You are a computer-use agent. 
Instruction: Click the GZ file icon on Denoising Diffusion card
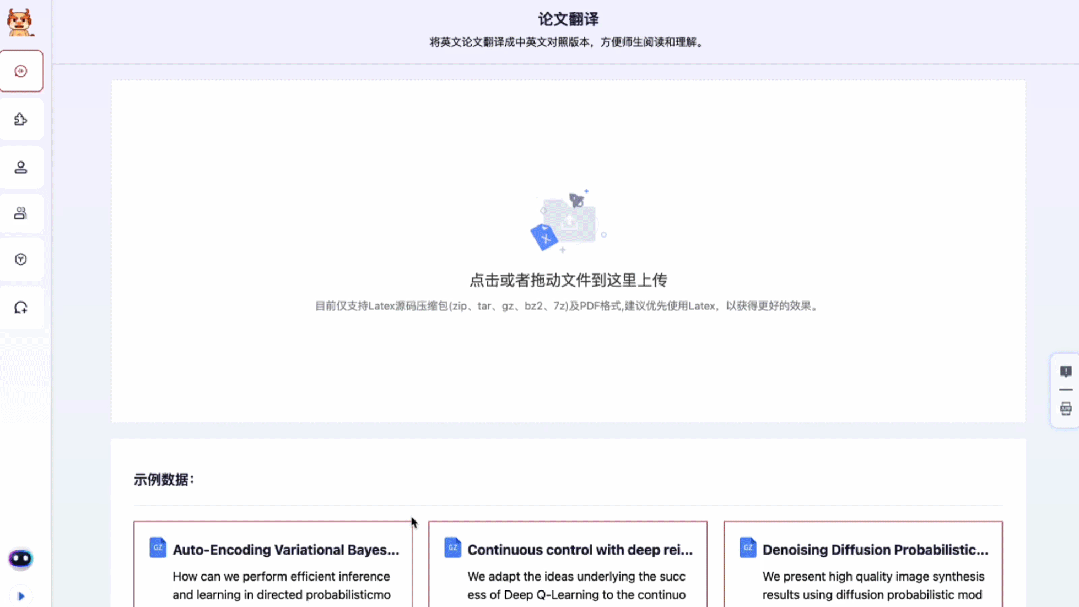(748, 548)
